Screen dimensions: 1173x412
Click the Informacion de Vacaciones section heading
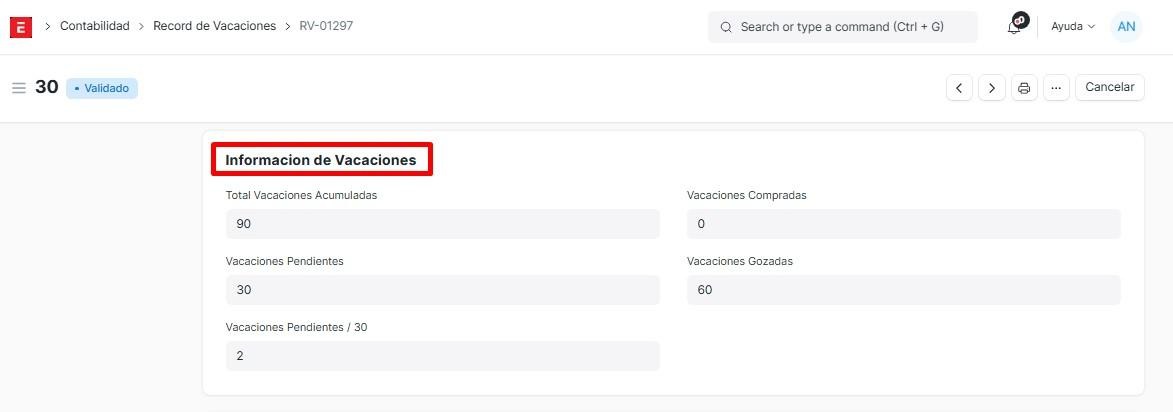[x=320, y=160]
